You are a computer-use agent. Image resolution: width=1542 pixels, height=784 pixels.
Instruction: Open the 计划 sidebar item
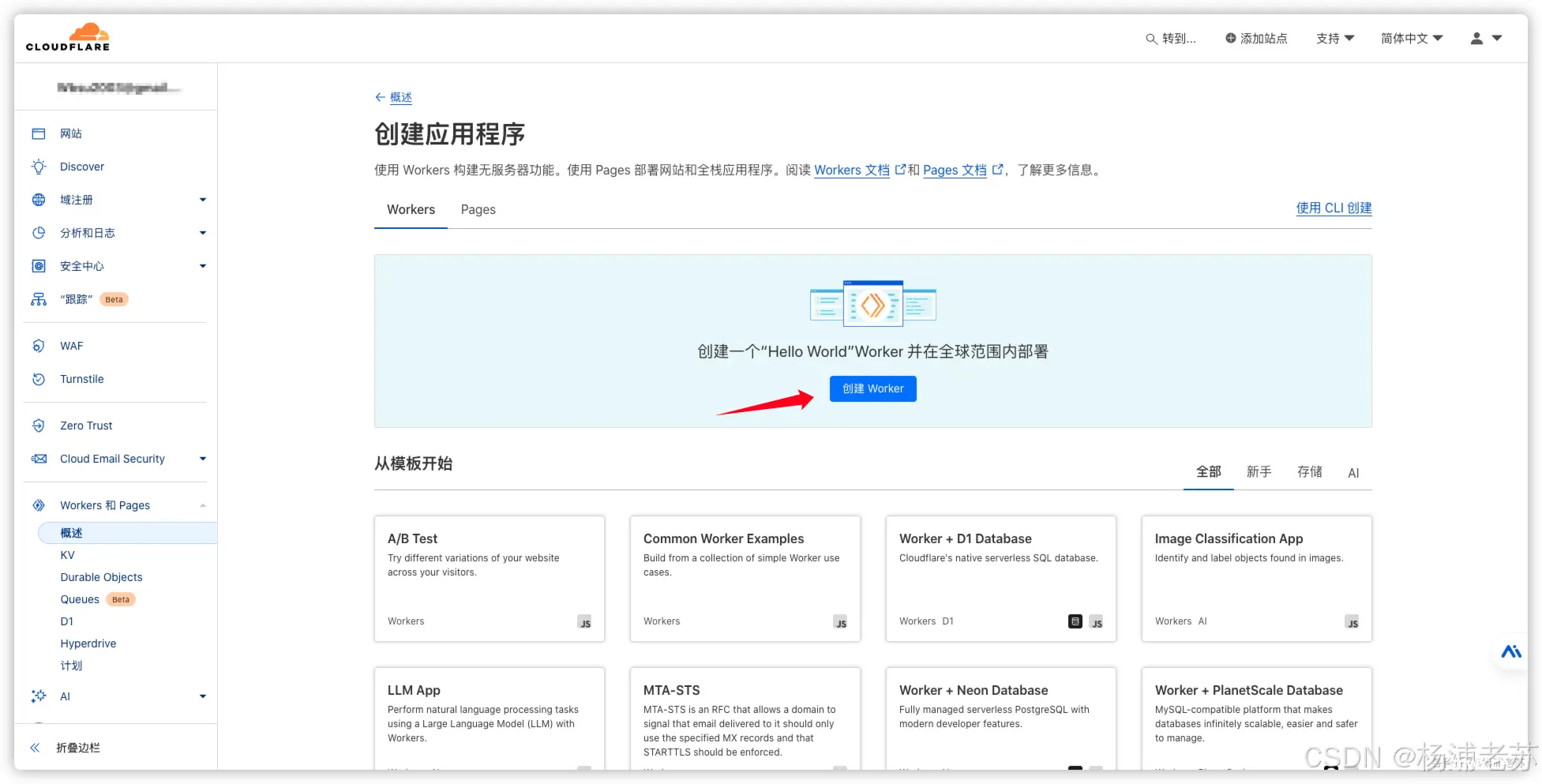[71, 666]
